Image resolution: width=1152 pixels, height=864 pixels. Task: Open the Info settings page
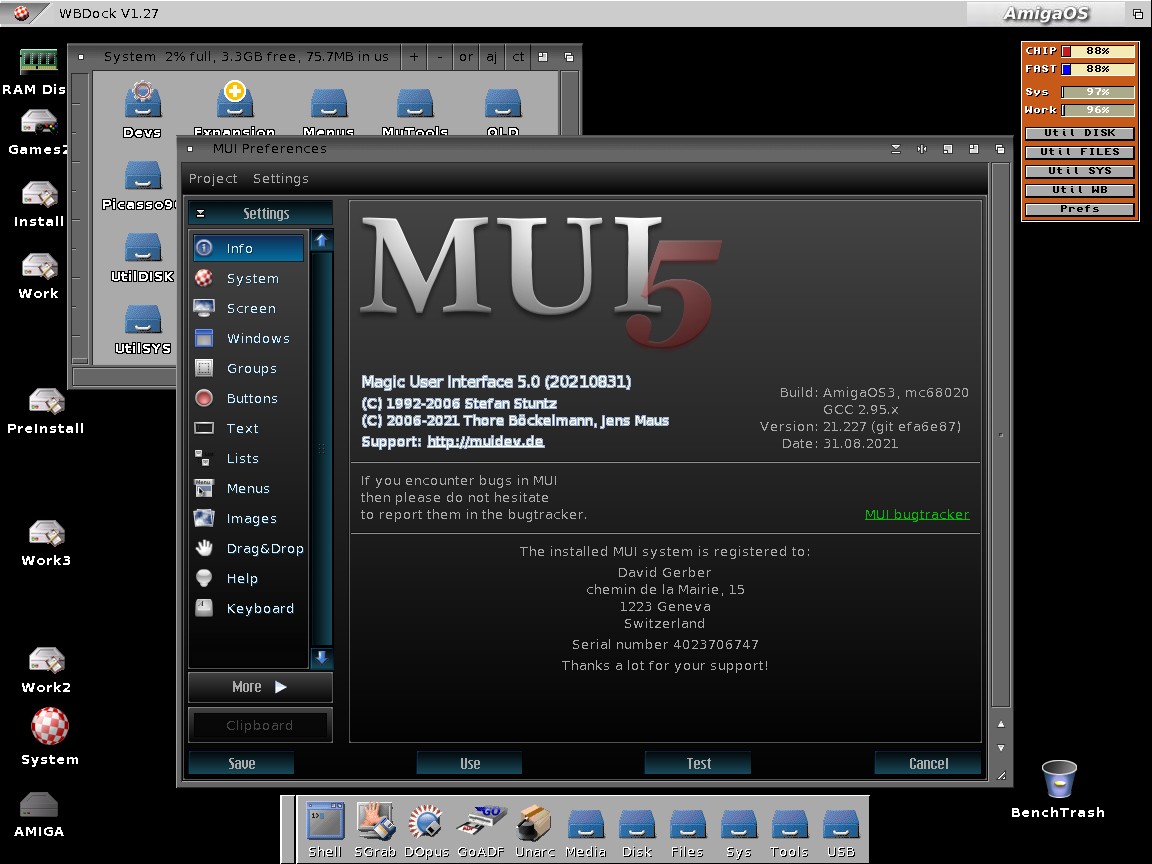[248, 248]
